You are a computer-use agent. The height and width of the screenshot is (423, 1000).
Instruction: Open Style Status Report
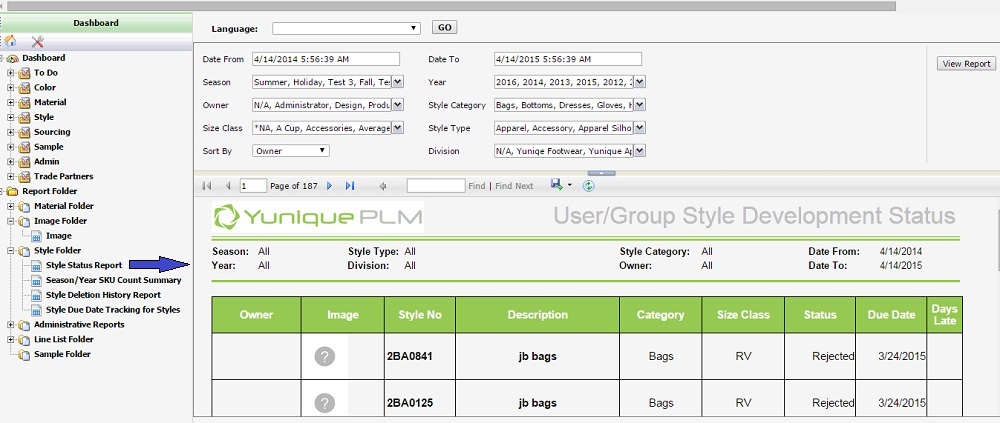point(84,265)
